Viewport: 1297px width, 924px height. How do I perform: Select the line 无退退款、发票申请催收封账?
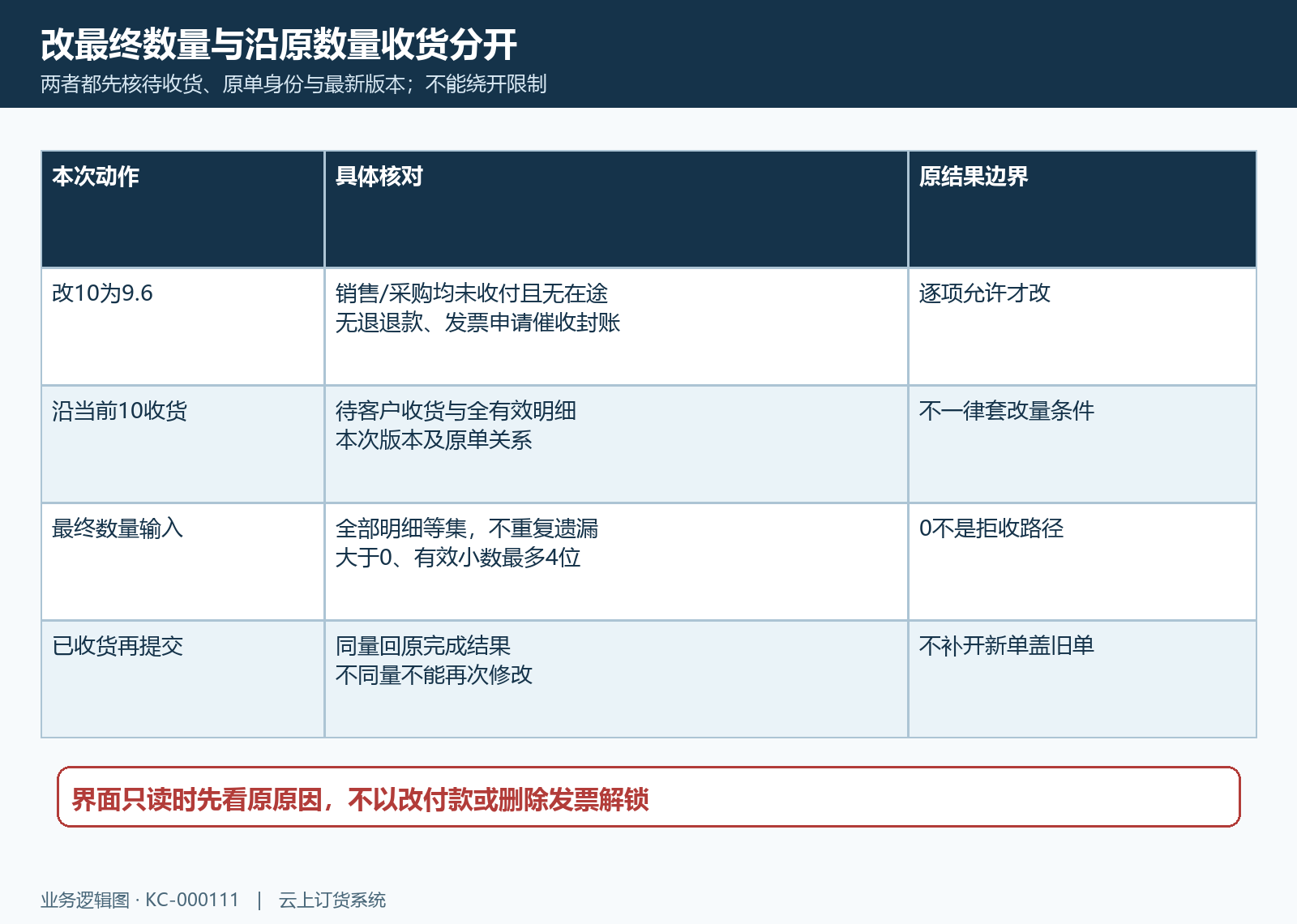pyautogui.click(x=478, y=323)
